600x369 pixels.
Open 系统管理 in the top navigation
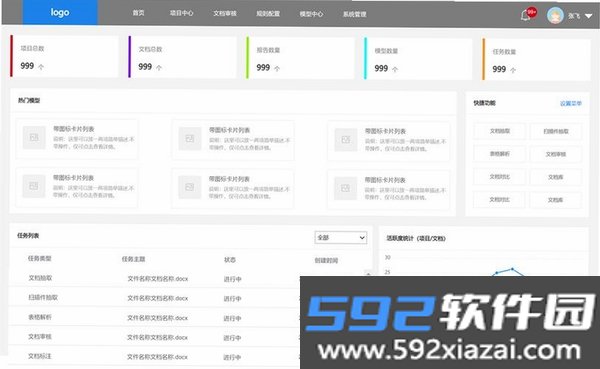point(354,15)
